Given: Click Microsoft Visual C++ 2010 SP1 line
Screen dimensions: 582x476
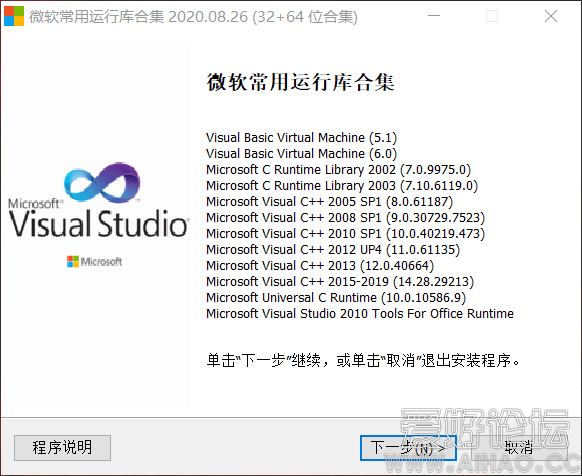Looking at the screenshot, I should click(346, 234).
